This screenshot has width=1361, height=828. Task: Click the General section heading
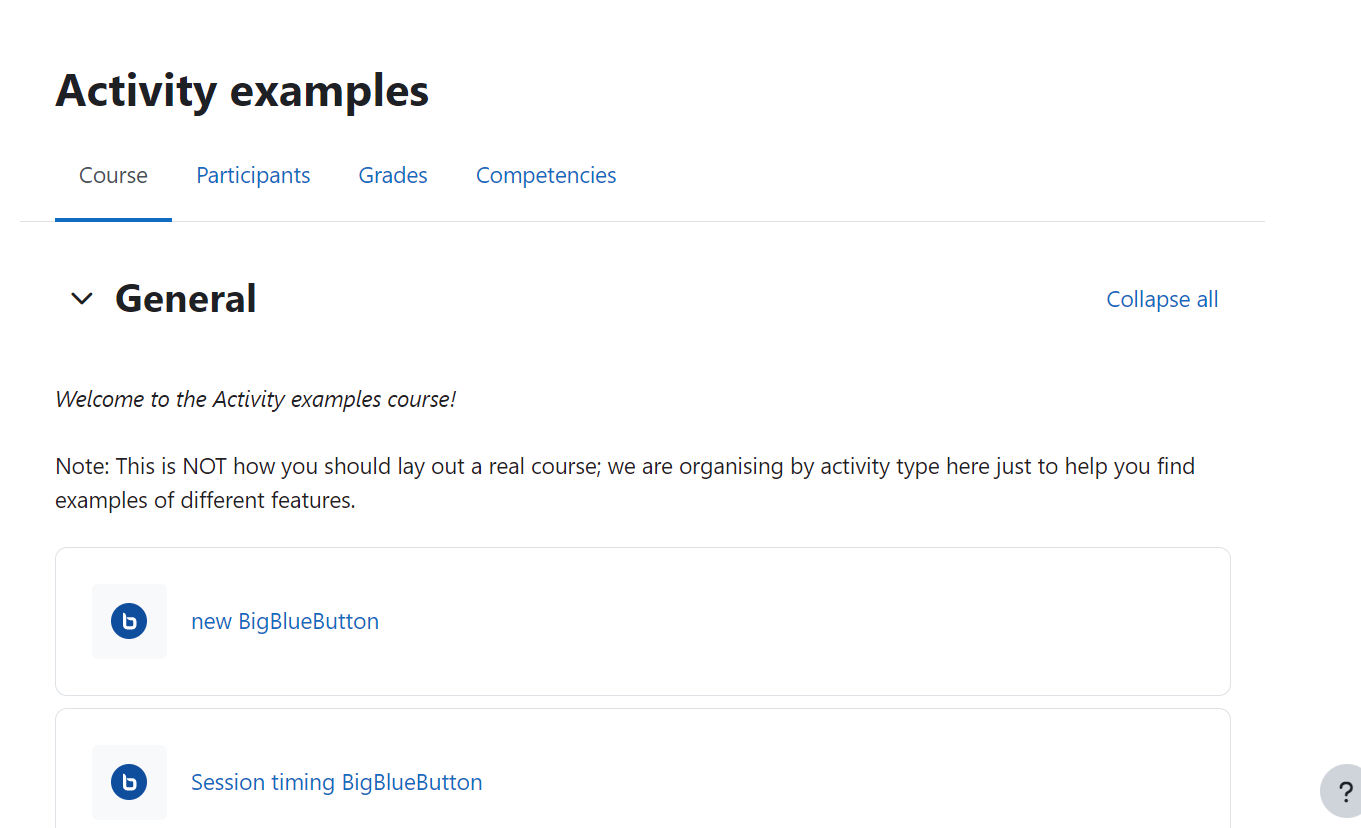[x=186, y=298]
